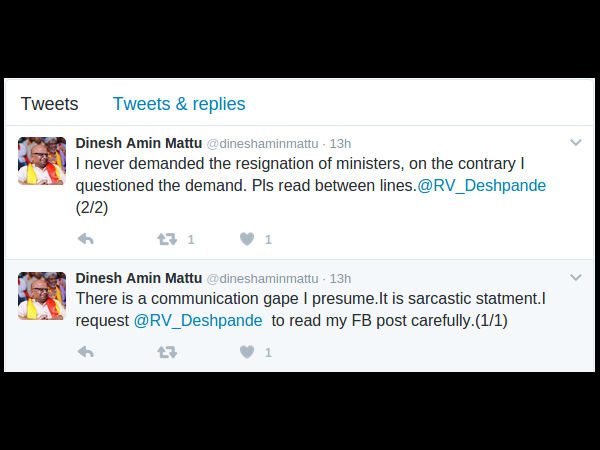This screenshot has width=600, height=450.
Task: Switch to the Tweets tab
Action: tap(49, 104)
